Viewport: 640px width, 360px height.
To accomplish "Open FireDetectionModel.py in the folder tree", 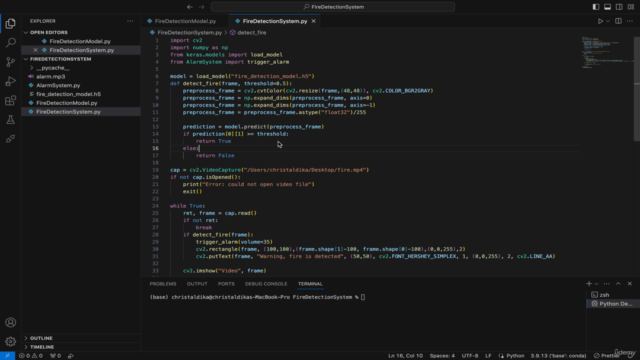I will (x=81, y=103).
